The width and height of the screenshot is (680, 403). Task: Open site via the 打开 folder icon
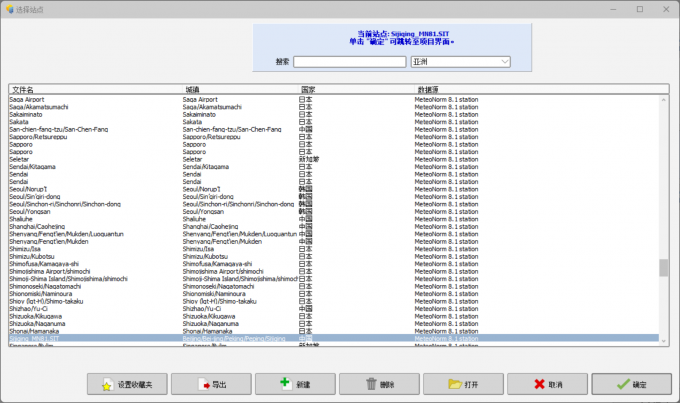pos(455,384)
